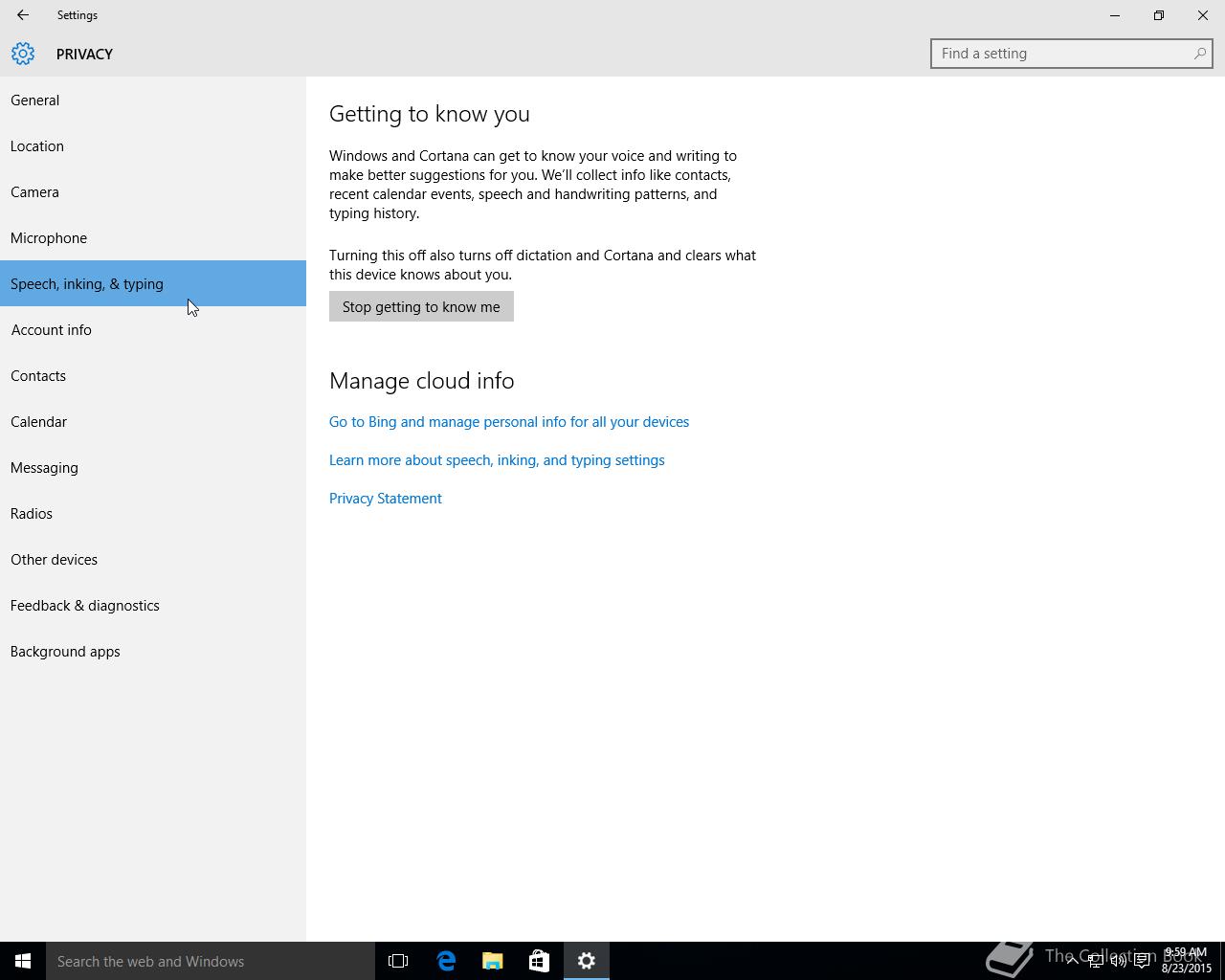Restore down the Settings window
1225x980 pixels.
tap(1159, 15)
